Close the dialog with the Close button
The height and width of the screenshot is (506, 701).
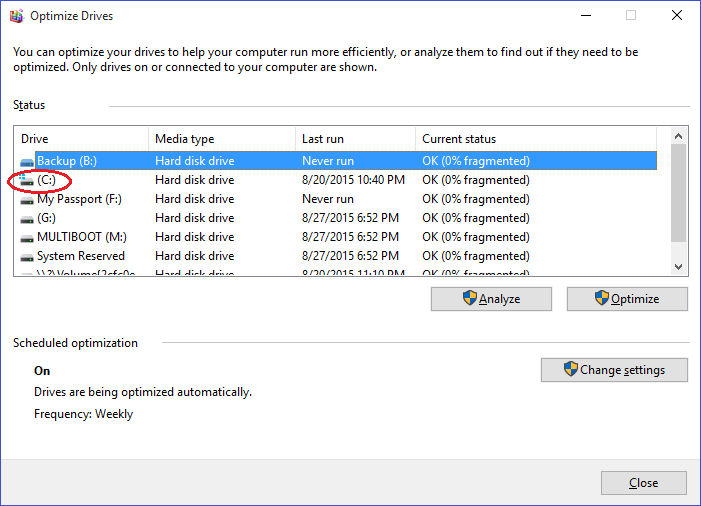(x=643, y=483)
